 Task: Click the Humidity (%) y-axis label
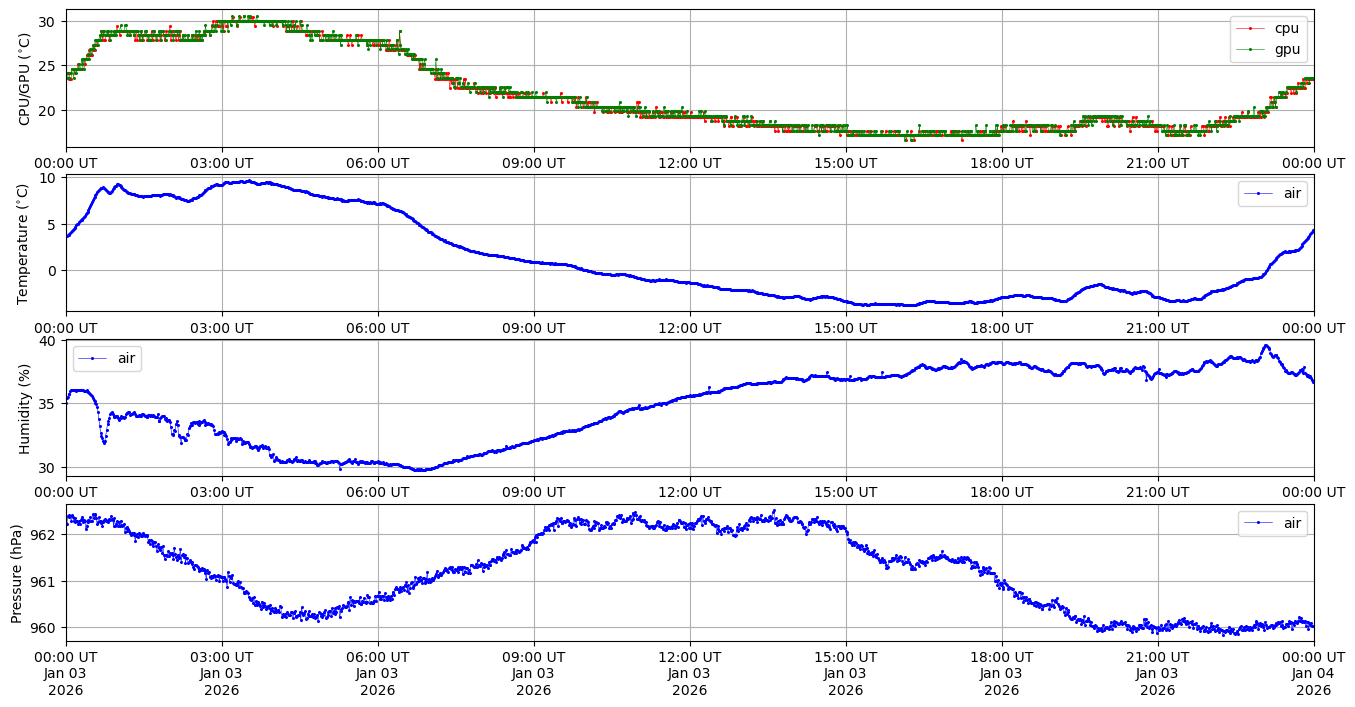25,408
